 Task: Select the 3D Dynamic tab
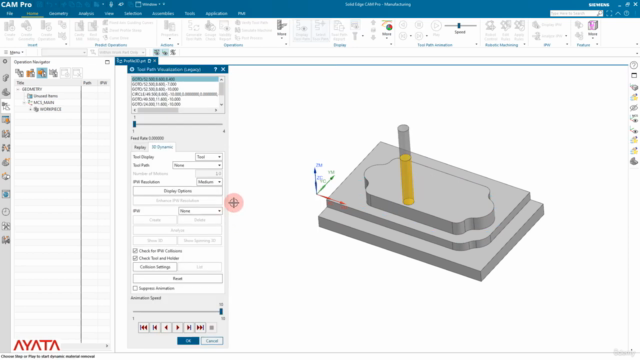point(162,147)
